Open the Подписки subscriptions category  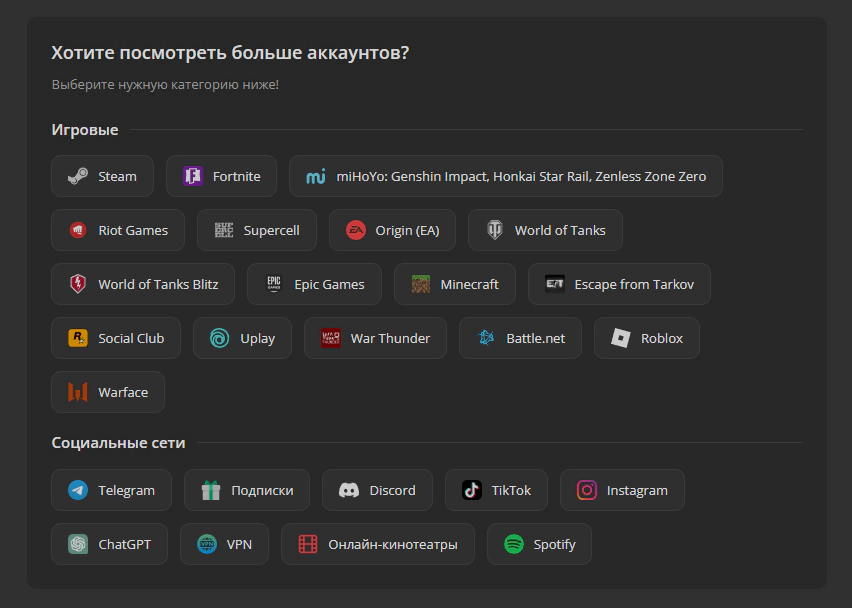coord(247,490)
